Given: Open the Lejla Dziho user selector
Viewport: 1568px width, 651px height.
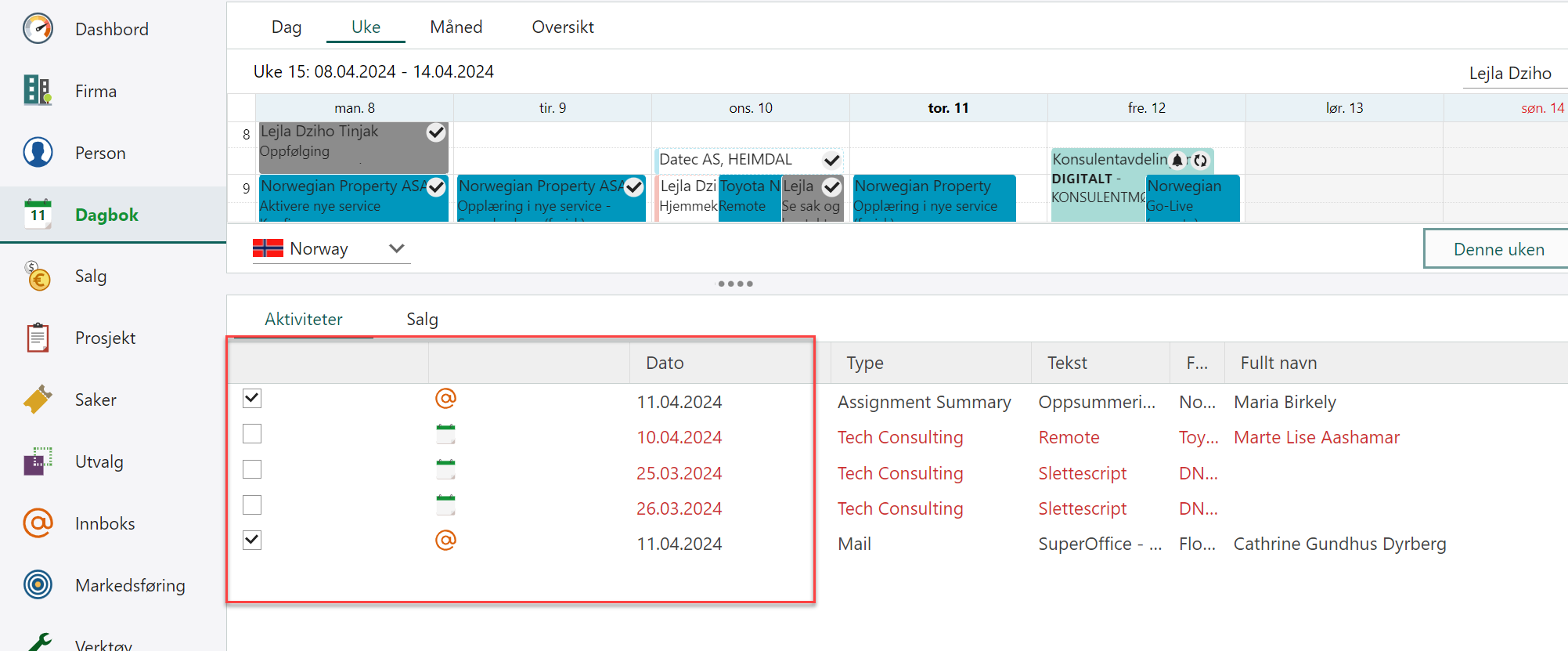Looking at the screenshot, I should click(1509, 74).
